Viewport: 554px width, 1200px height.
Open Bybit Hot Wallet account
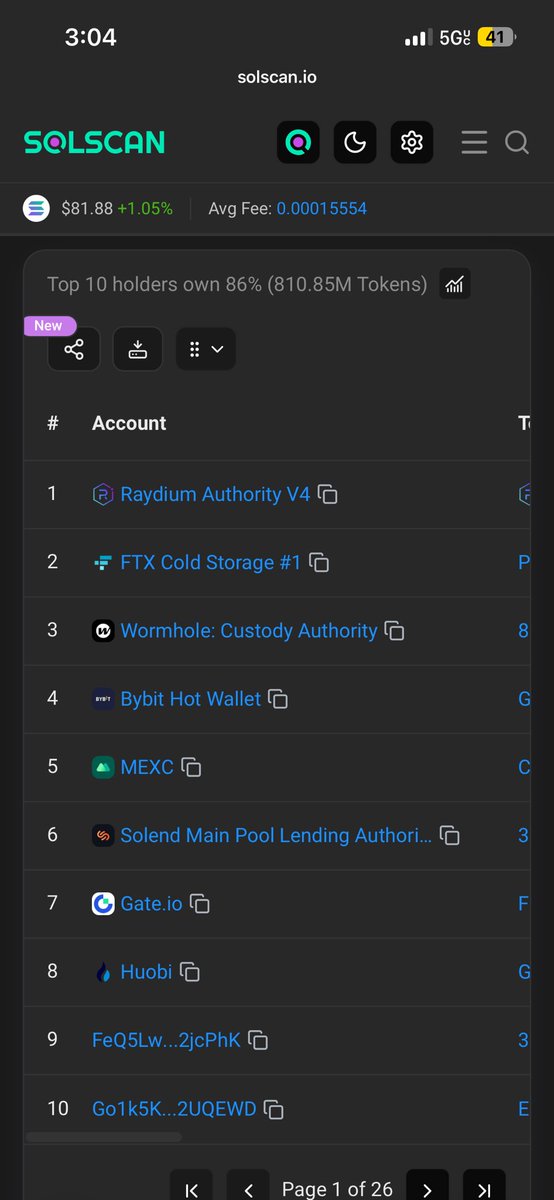click(x=190, y=698)
